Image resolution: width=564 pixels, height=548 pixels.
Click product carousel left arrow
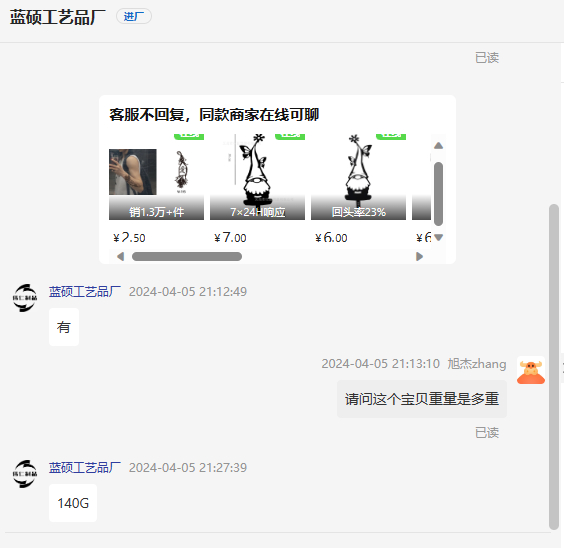click(121, 256)
